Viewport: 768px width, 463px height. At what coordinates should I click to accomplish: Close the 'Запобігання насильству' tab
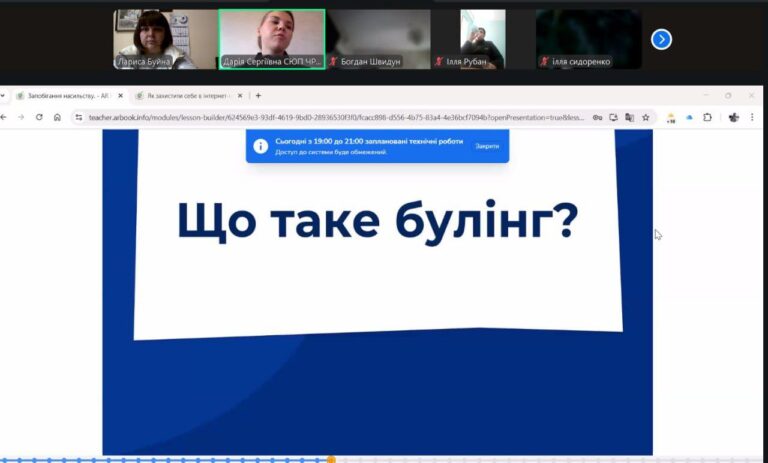point(121,96)
